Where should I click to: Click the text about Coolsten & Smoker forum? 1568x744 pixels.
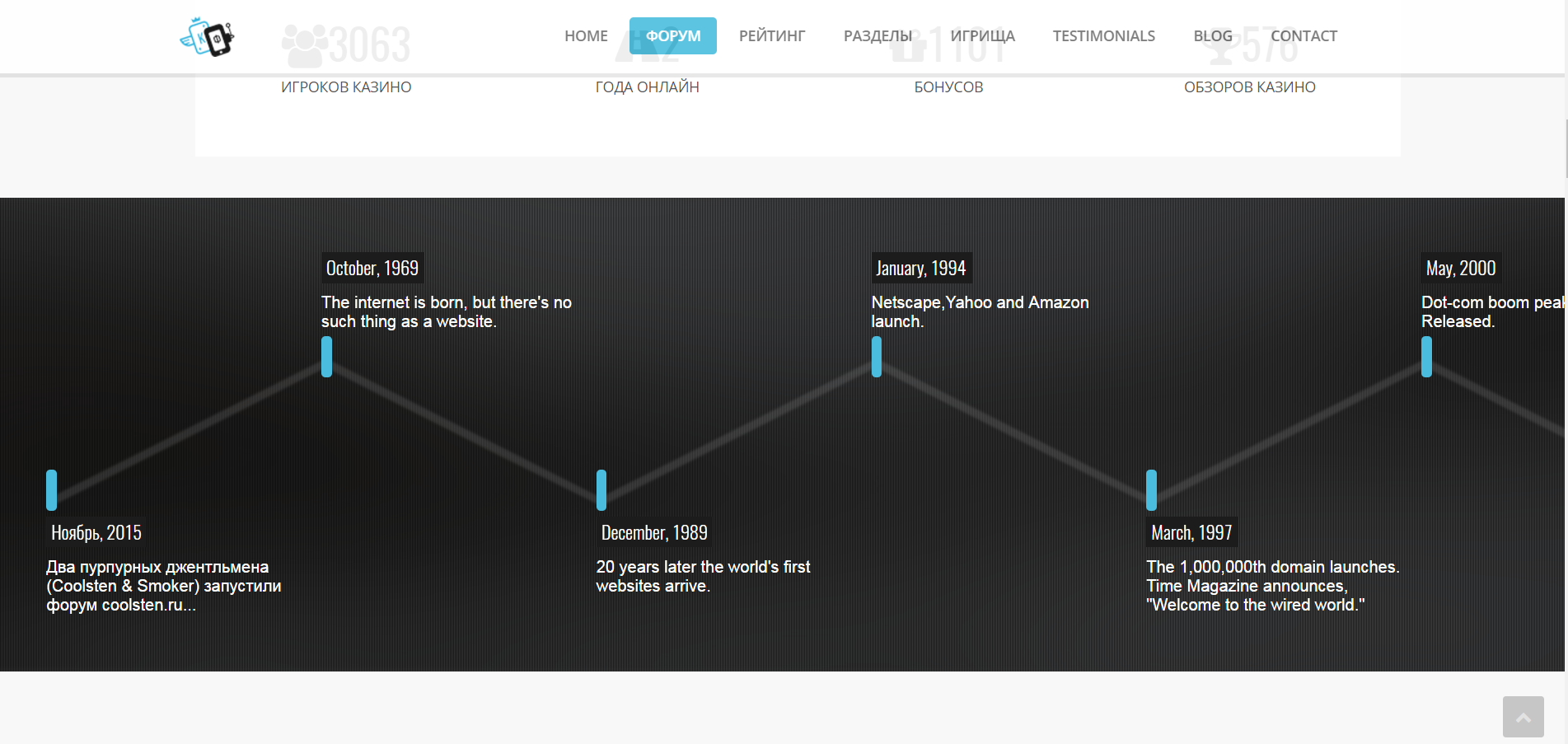pyautogui.click(x=164, y=586)
